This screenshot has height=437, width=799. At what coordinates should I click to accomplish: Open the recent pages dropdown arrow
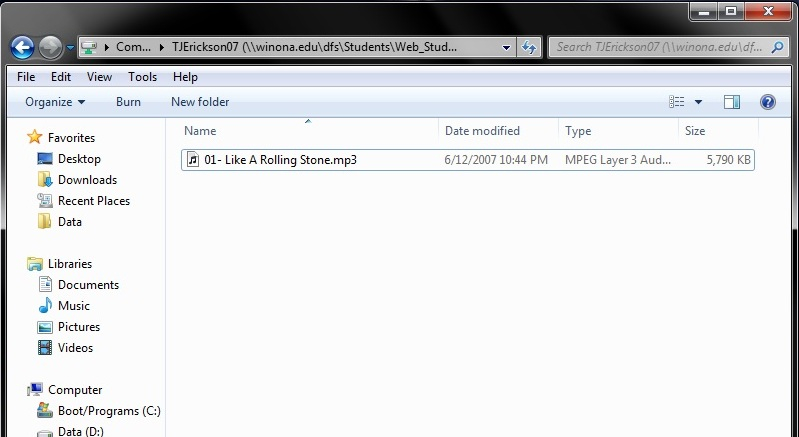[71, 48]
